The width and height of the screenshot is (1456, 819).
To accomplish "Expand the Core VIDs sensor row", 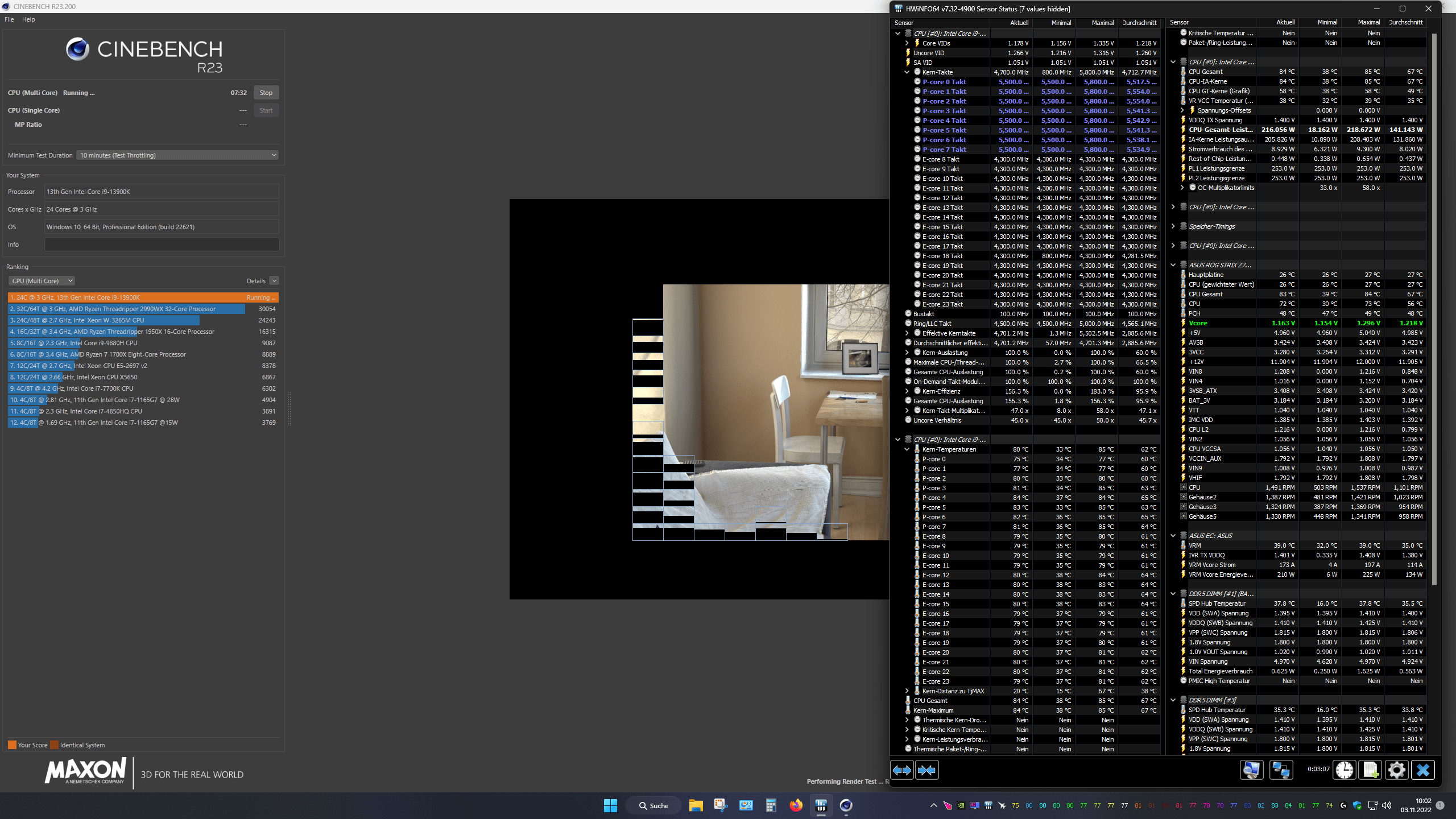I will tap(907, 43).
